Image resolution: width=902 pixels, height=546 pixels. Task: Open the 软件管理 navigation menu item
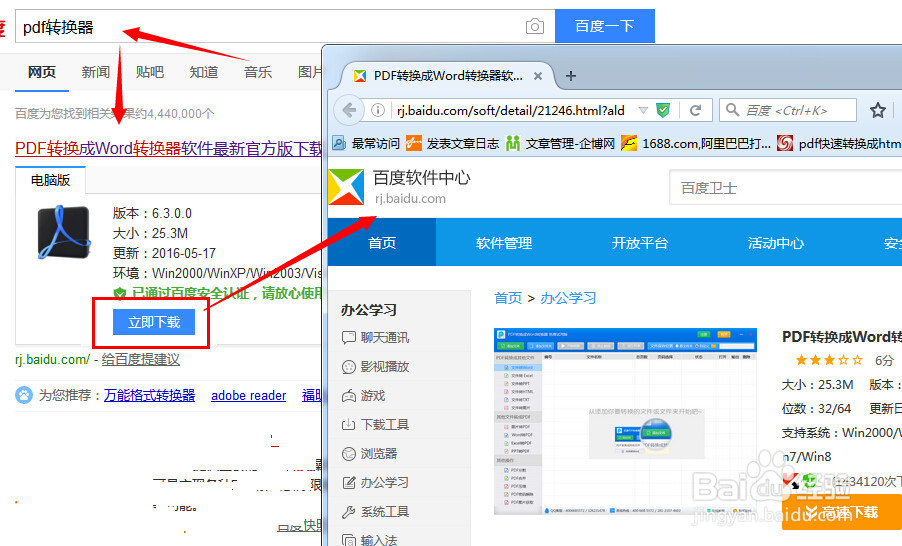pos(504,243)
